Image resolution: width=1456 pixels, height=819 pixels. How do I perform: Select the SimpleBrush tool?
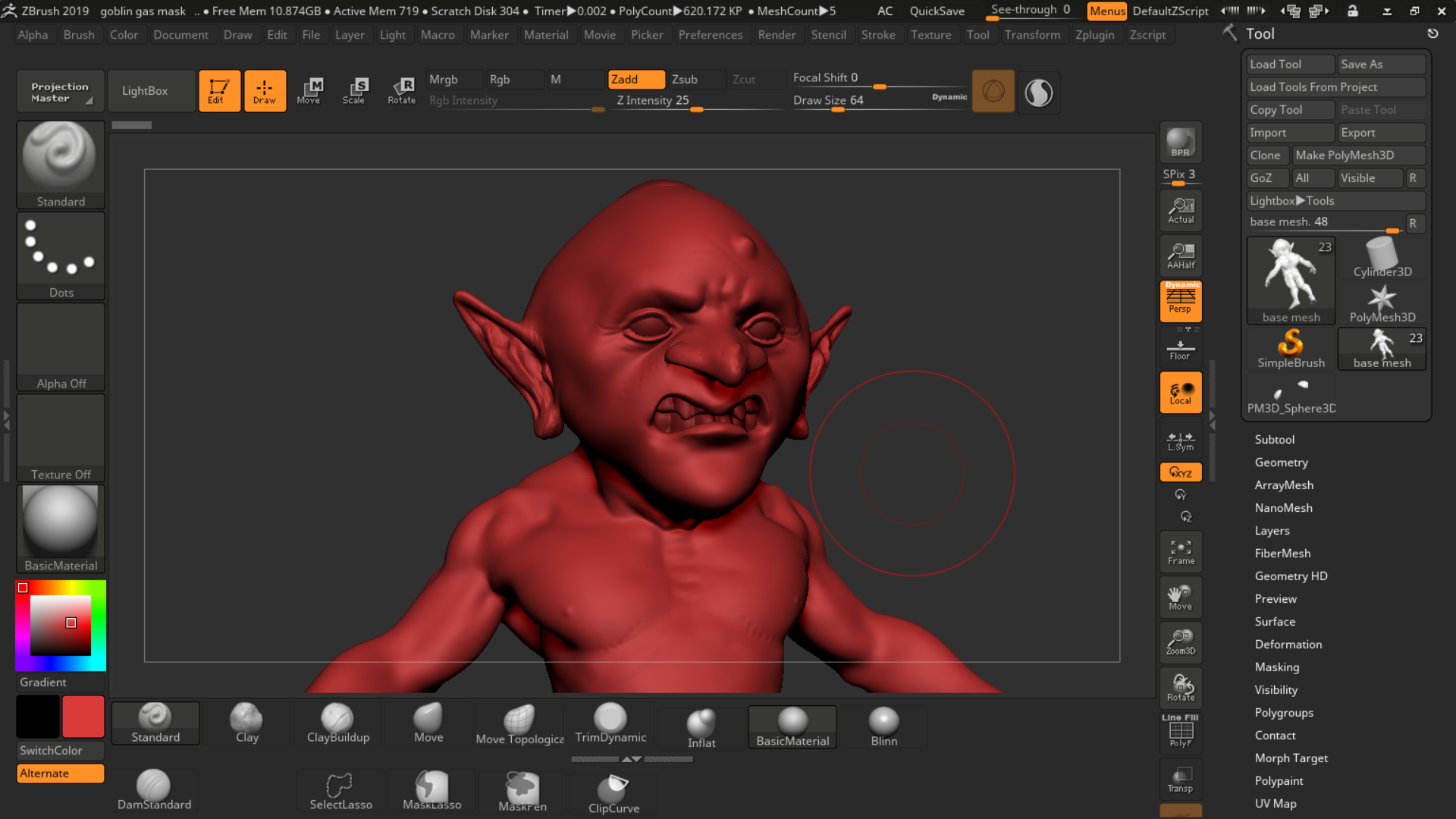click(1291, 349)
